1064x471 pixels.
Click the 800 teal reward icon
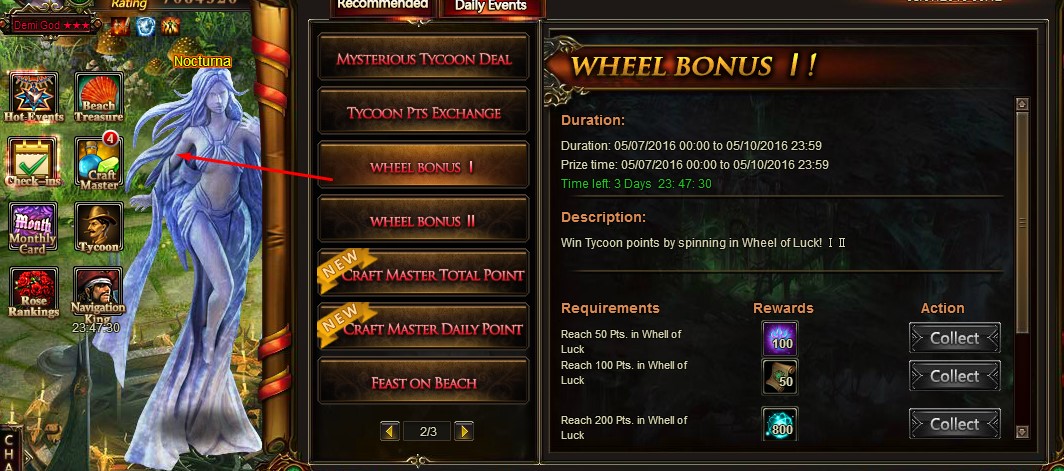[780, 423]
